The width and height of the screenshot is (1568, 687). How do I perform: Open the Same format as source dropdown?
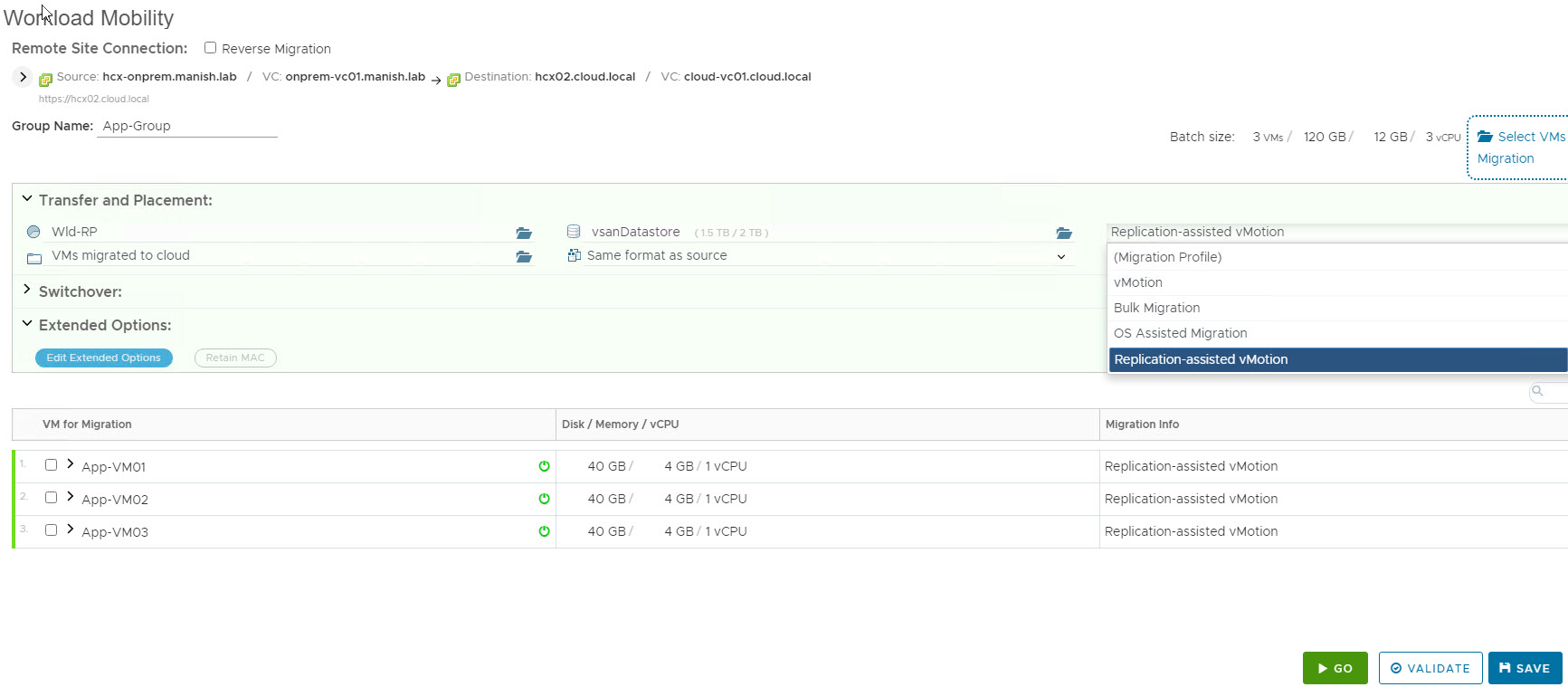pos(1060,256)
